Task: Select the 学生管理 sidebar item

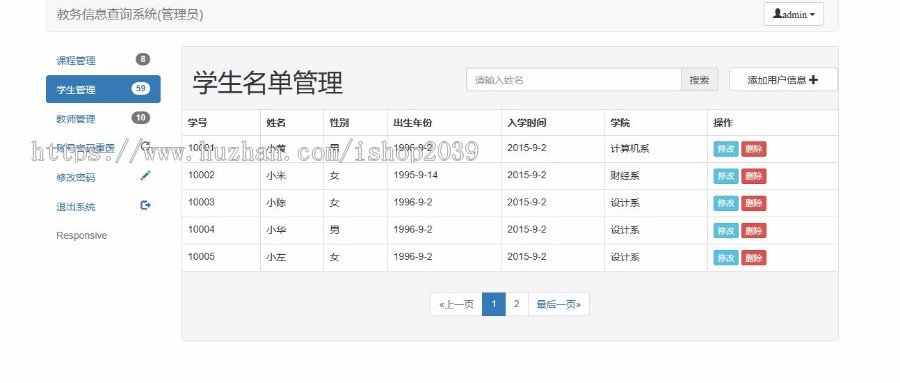Action: click(x=103, y=90)
